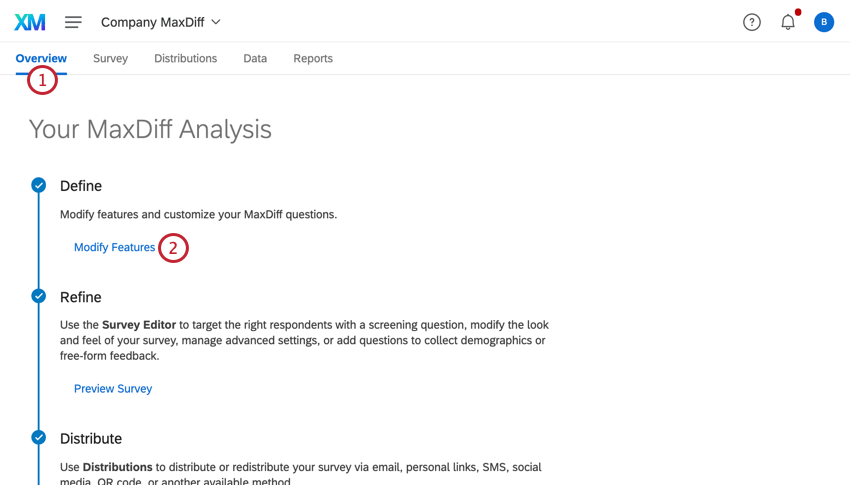Click the Refine step checkmark icon

pos(38,296)
